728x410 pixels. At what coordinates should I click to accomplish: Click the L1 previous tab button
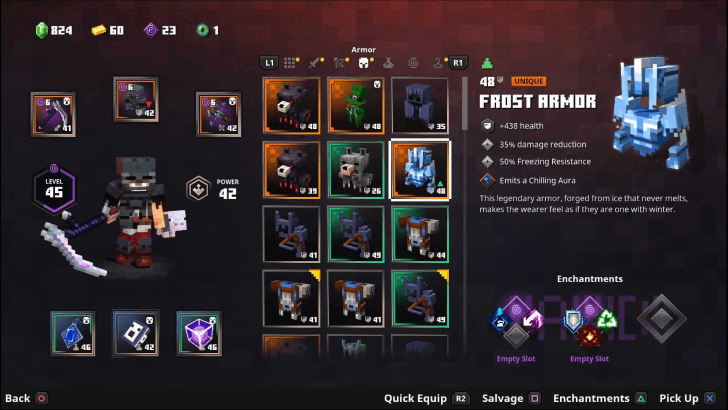[x=269, y=63]
